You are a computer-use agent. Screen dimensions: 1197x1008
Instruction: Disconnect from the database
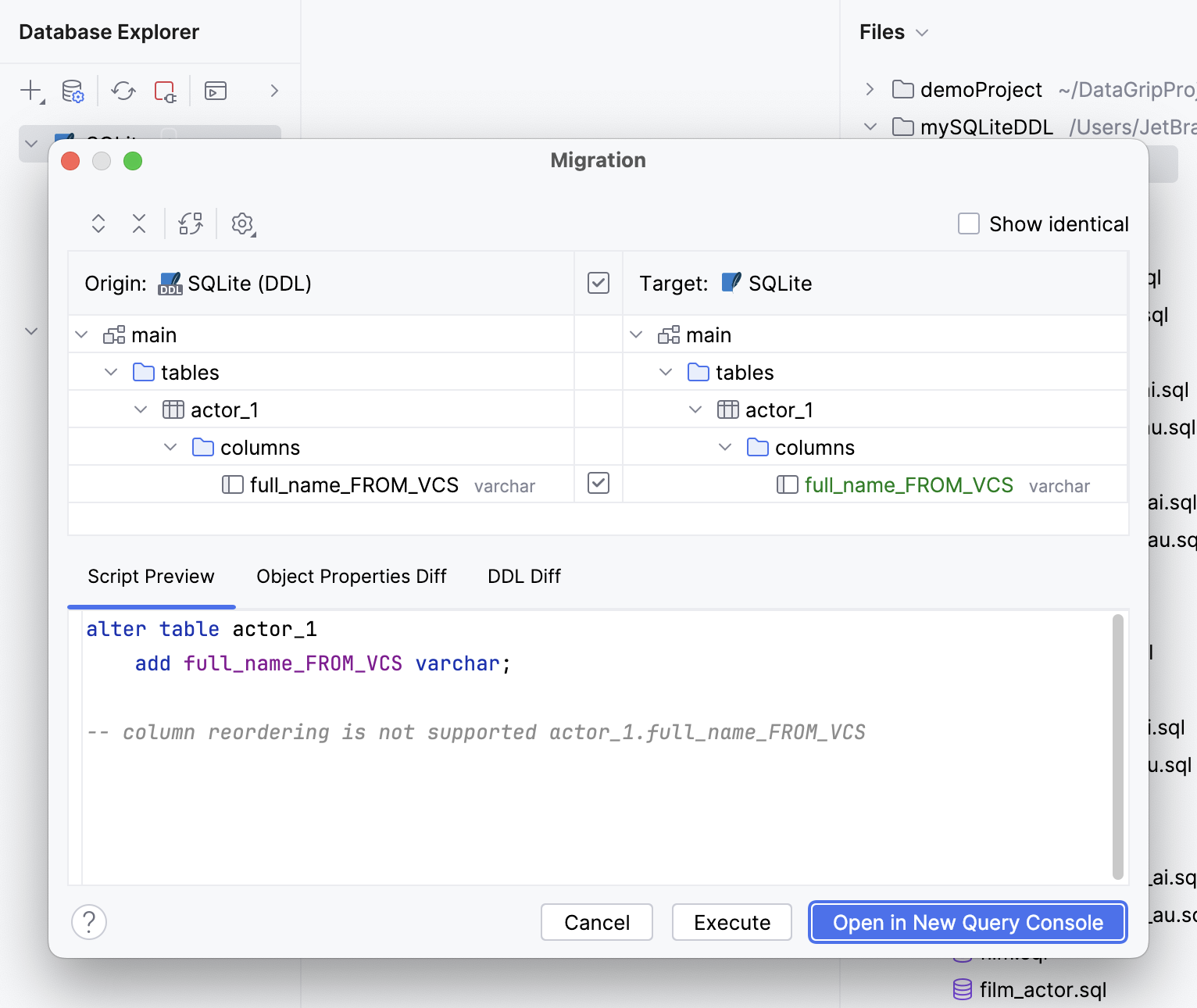(x=165, y=91)
